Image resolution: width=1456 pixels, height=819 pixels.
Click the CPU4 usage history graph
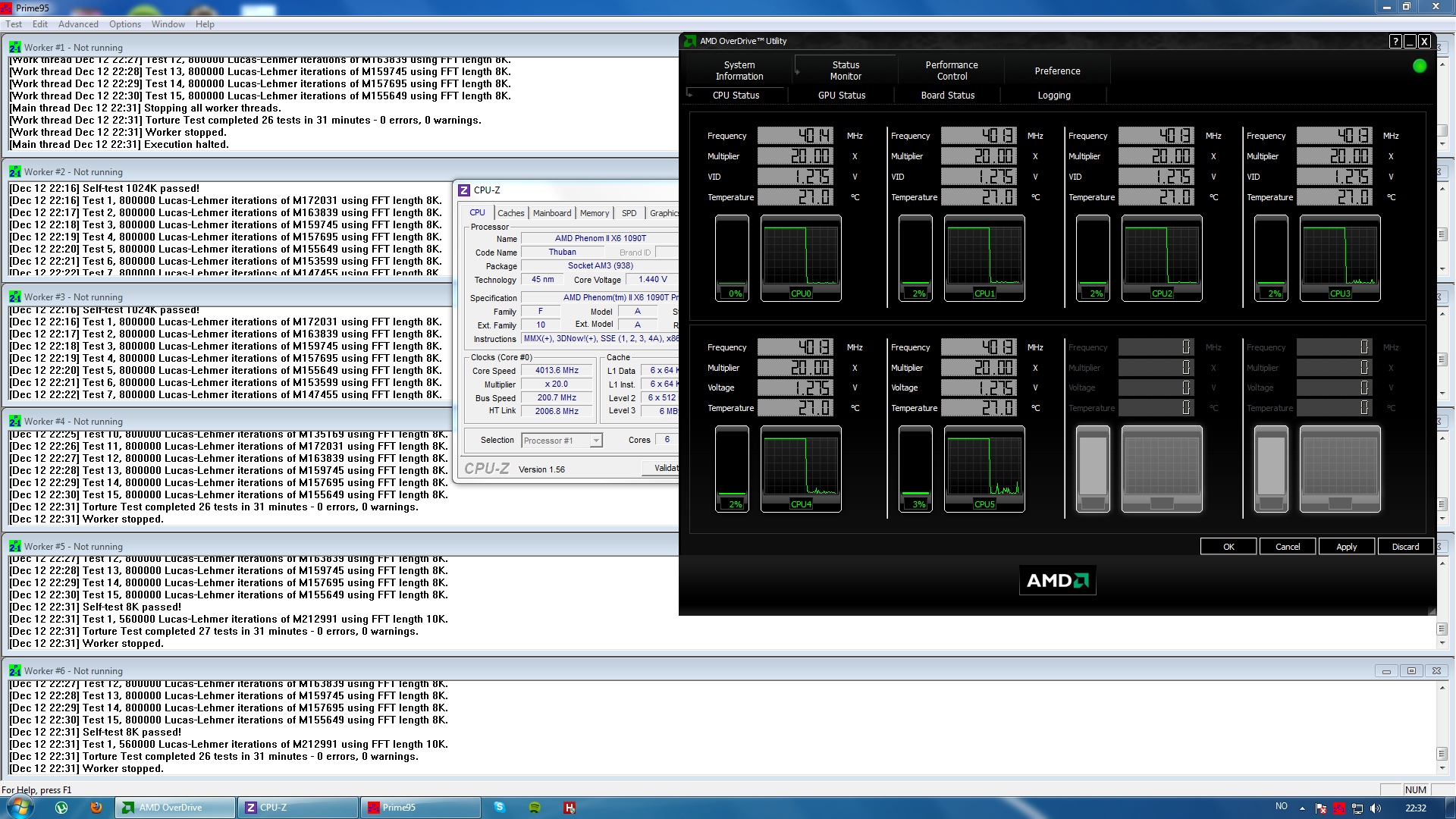pos(801,469)
